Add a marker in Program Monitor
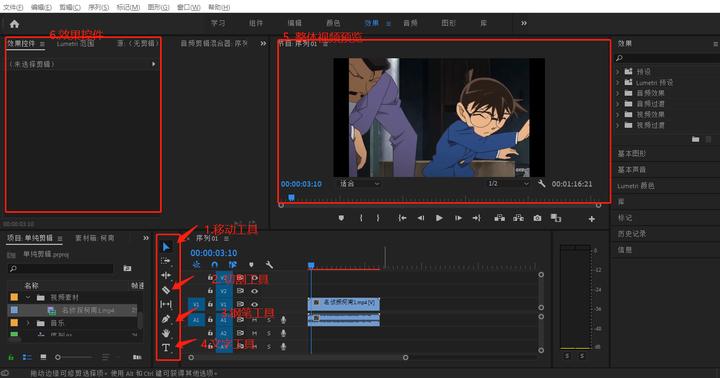720x378 pixels. coord(341,218)
